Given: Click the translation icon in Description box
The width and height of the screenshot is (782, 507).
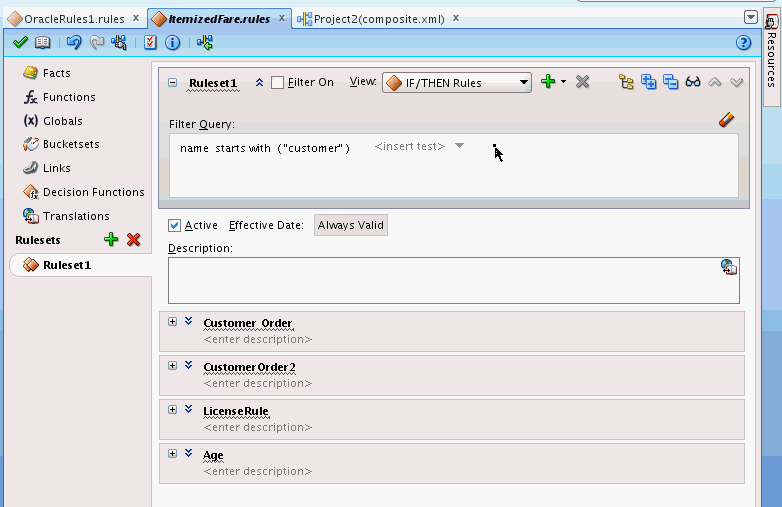Looking at the screenshot, I should 729,267.
